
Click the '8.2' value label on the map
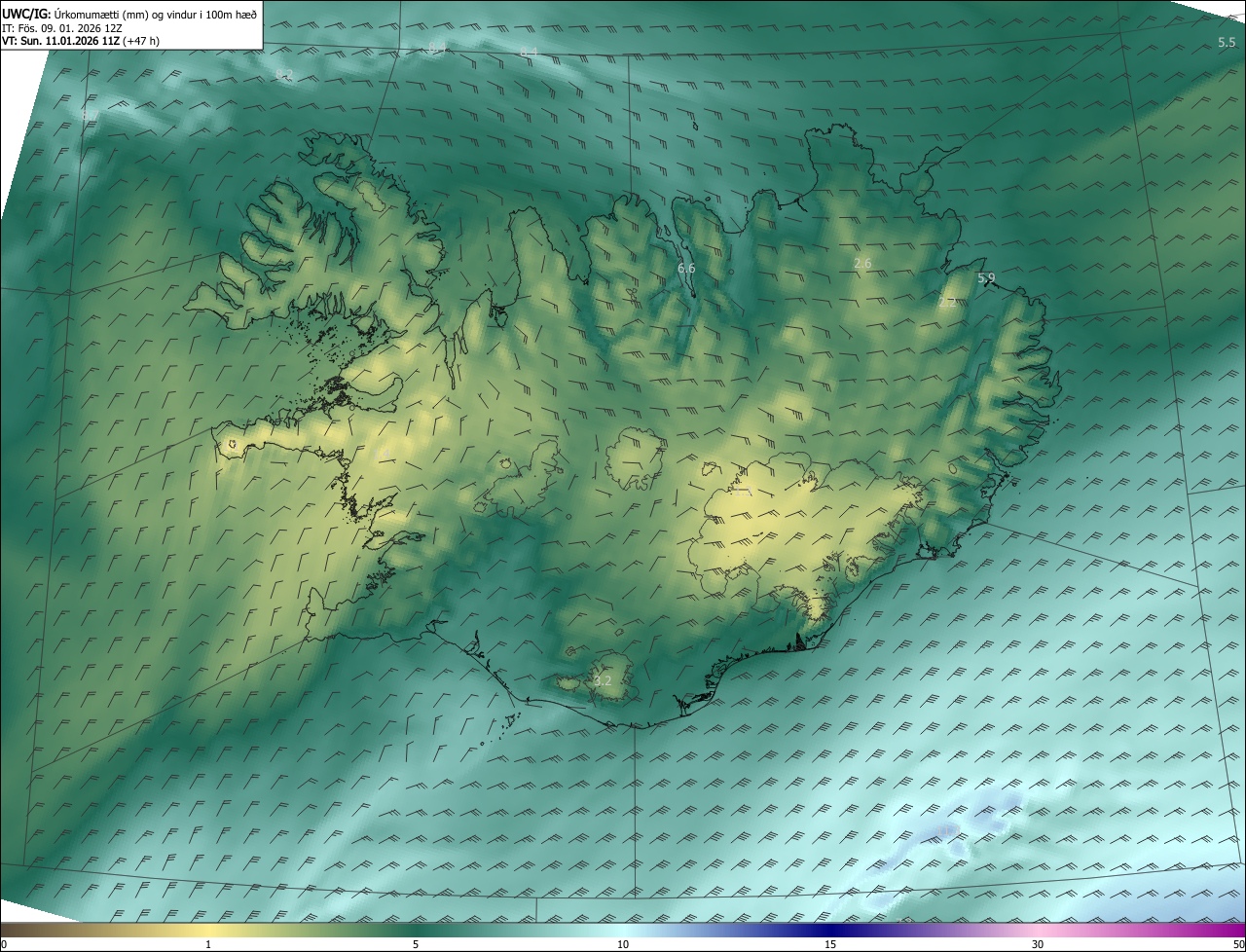pyautogui.click(x=284, y=74)
